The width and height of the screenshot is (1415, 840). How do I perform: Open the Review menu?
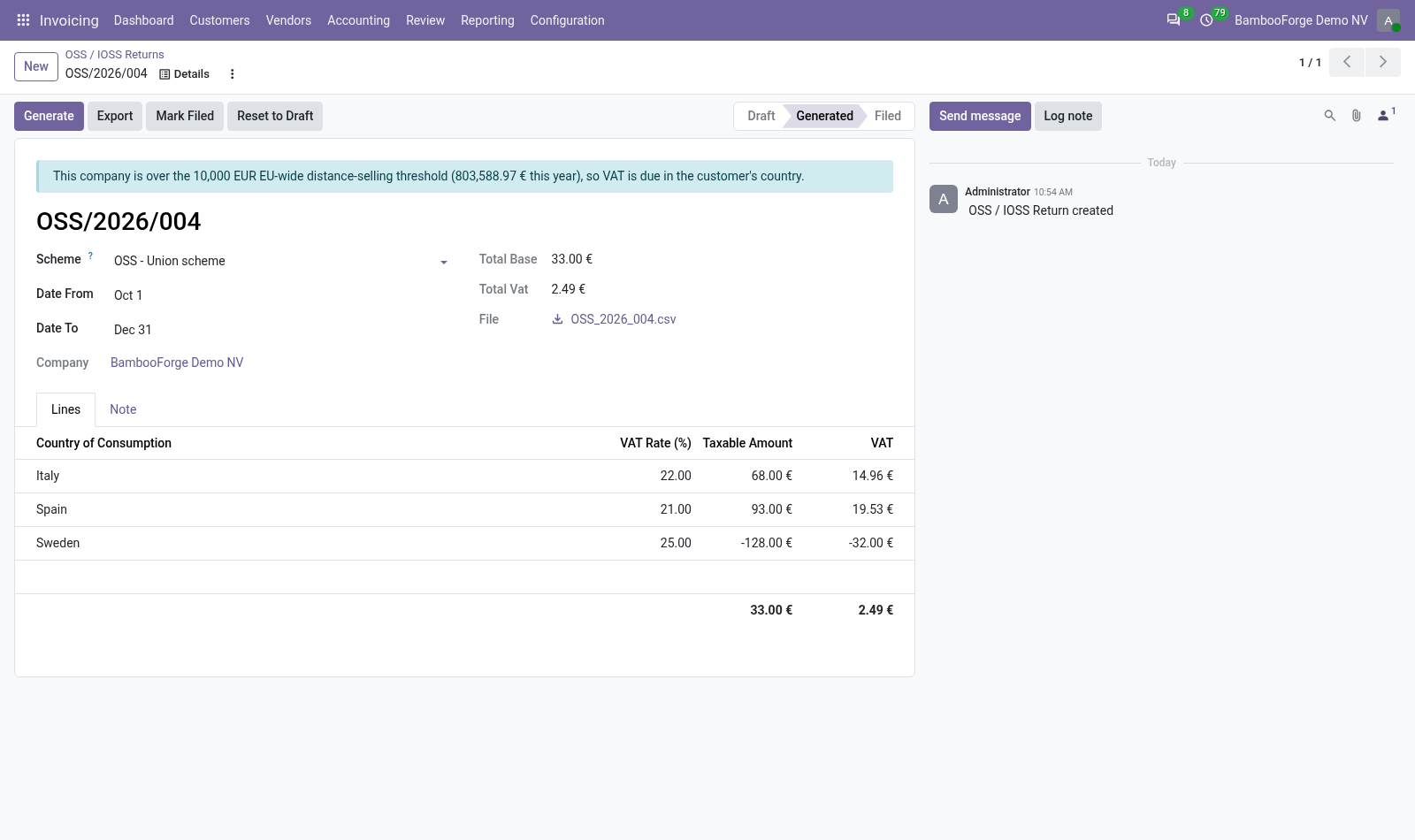425,20
